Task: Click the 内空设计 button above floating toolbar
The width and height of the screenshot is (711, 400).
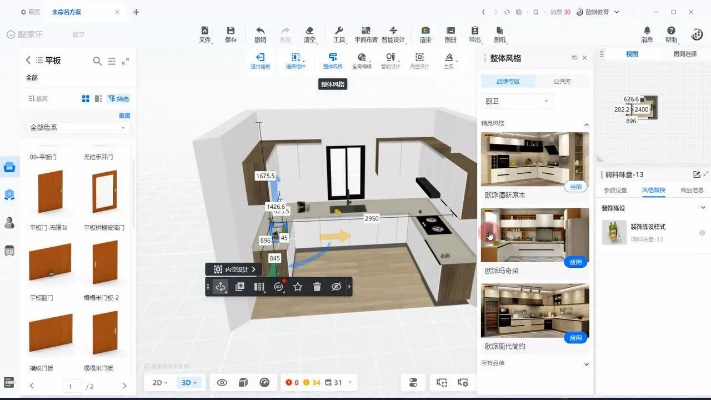Action: coord(233,269)
